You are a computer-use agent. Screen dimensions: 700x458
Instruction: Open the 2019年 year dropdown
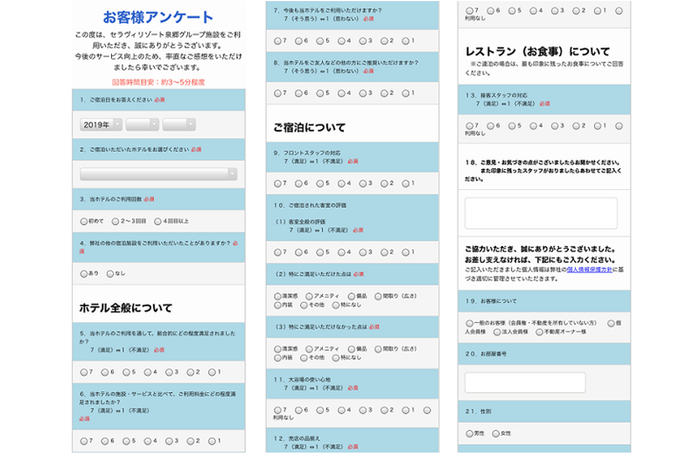pyautogui.click(x=98, y=123)
